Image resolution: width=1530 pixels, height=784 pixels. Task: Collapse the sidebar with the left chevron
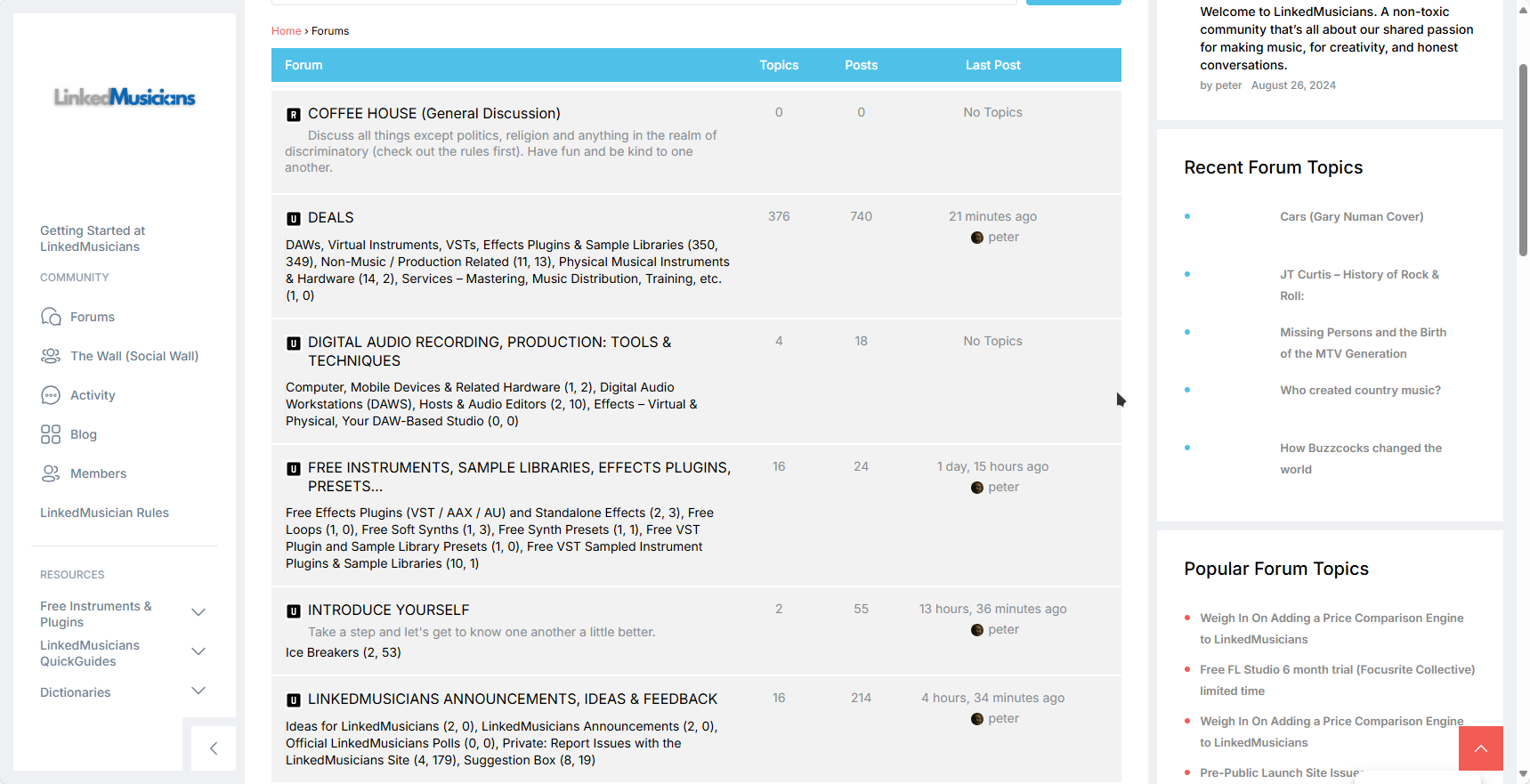214,748
